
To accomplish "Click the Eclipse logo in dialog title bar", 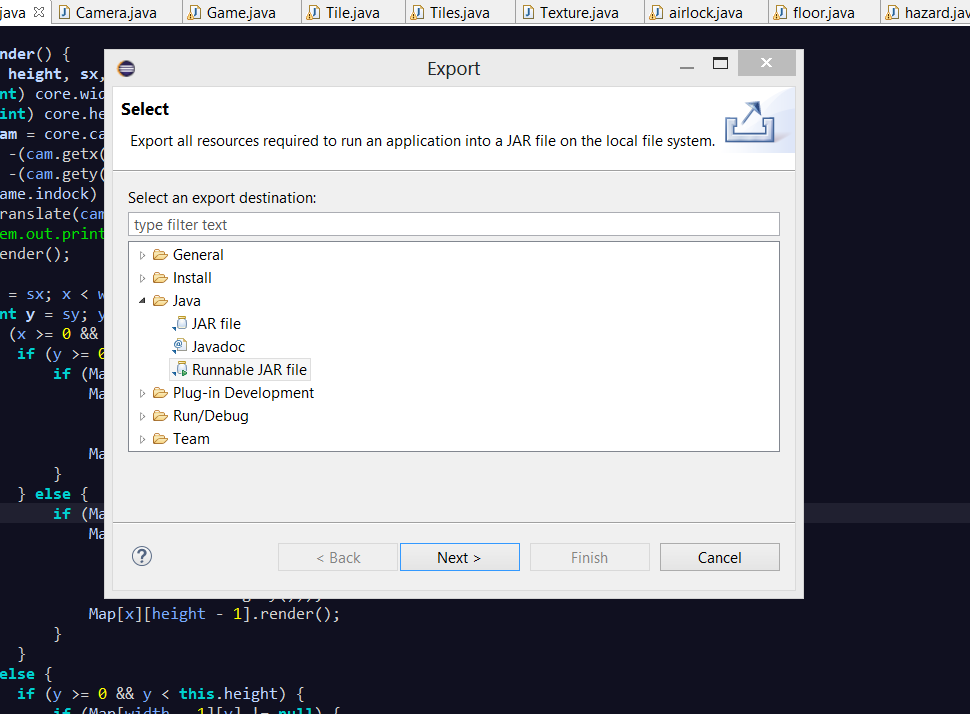I will click(x=127, y=68).
